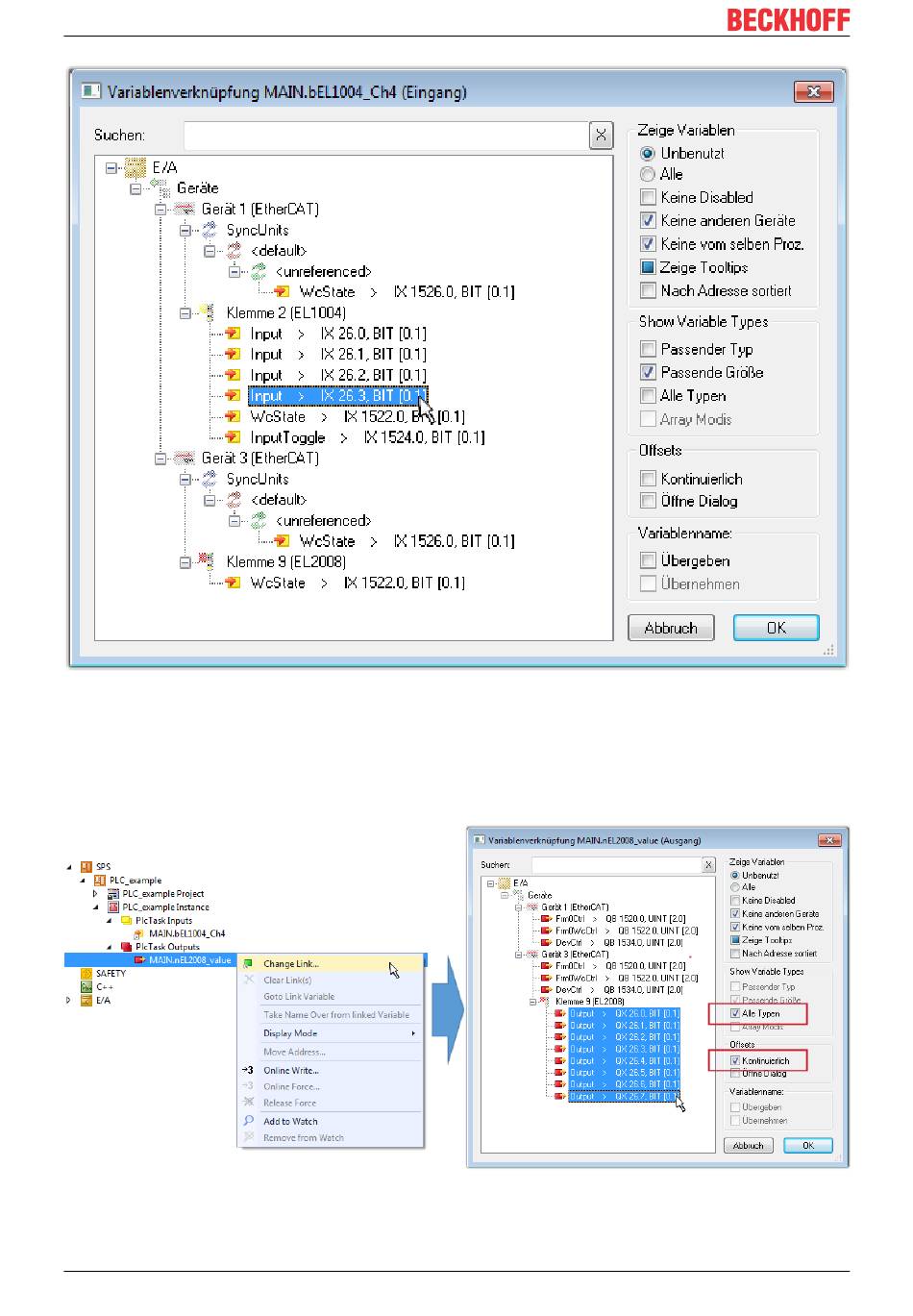Enable Keine Disabled in bEL1004_Ch4 dialog
This screenshot has width=913, height=1316.
coord(649,198)
